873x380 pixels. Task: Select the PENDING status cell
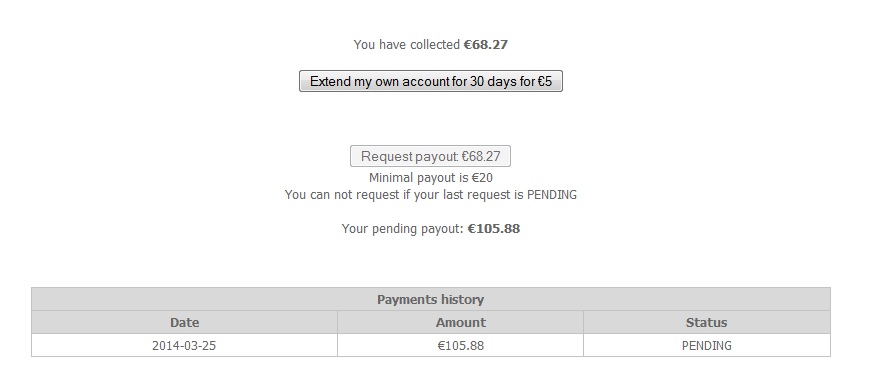click(707, 346)
